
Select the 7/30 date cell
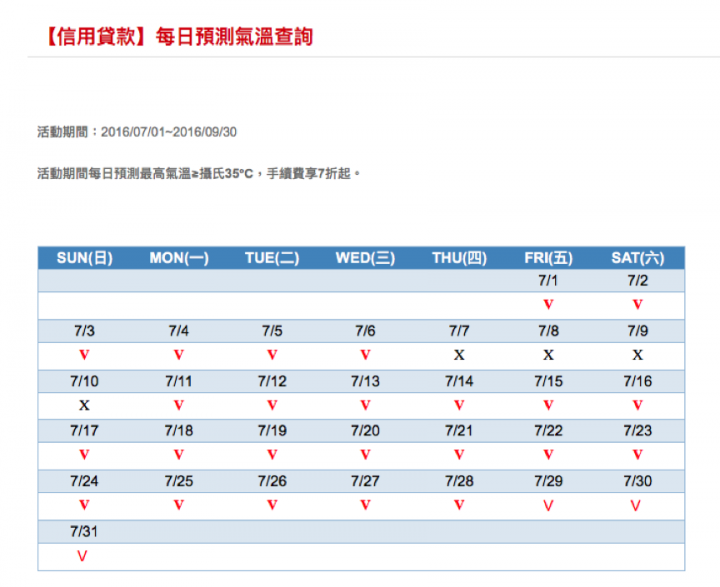coord(638,481)
